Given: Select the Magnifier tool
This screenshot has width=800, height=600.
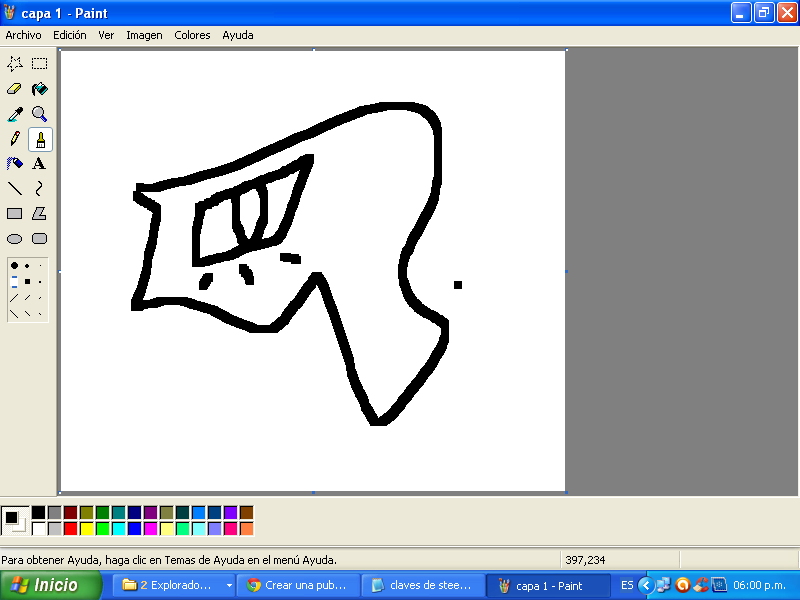Looking at the screenshot, I should pyautogui.click(x=40, y=114).
